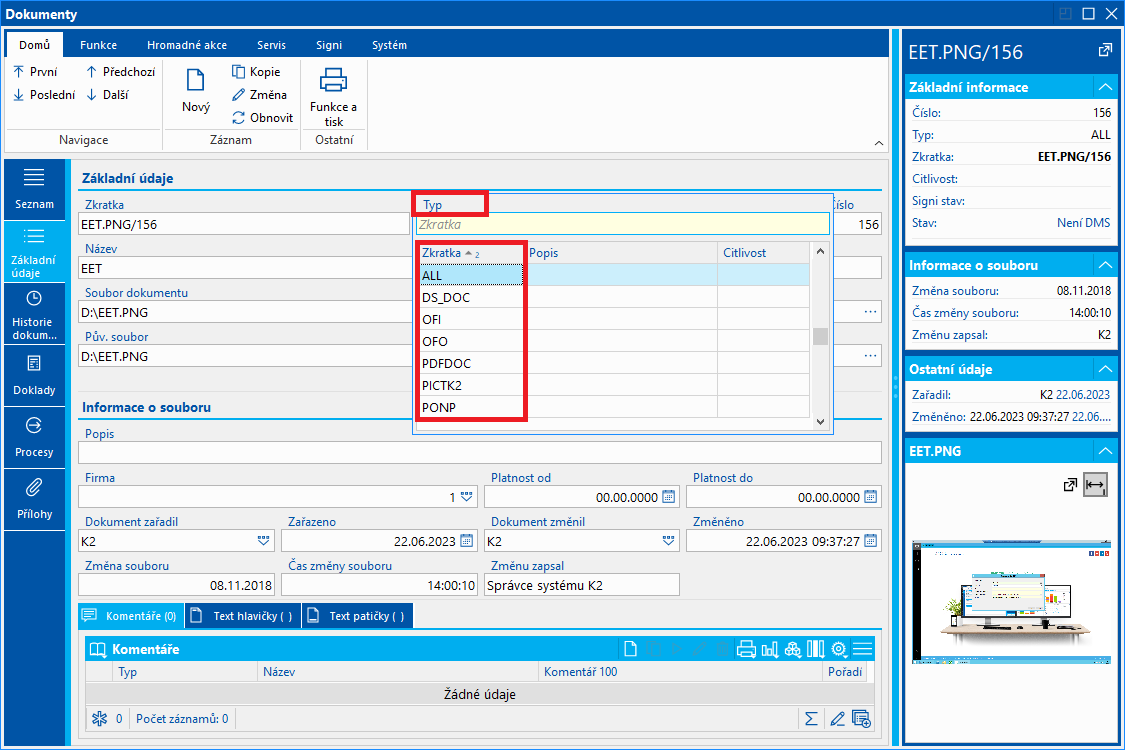Collapse the Informace o souboru panel section
Image resolution: width=1125 pixels, height=750 pixels.
(x=1105, y=265)
